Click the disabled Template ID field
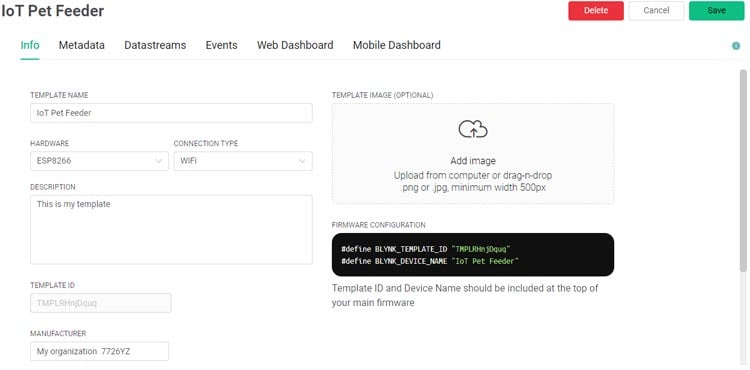The height and width of the screenshot is (370, 750). [100, 303]
